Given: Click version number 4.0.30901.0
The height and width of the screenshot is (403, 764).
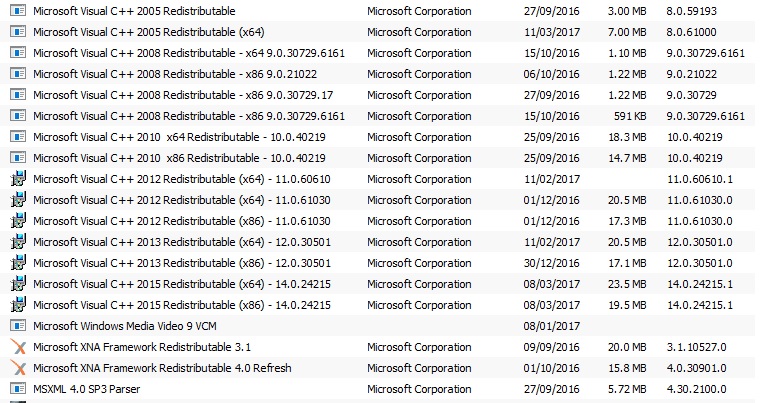Looking at the screenshot, I should [x=696, y=368].
